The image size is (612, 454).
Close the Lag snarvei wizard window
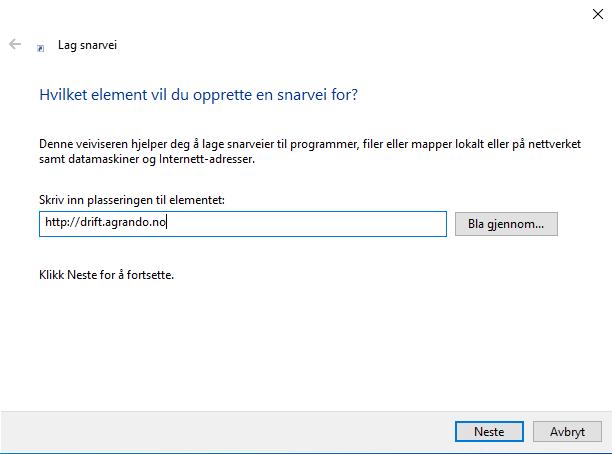(597, 13)
